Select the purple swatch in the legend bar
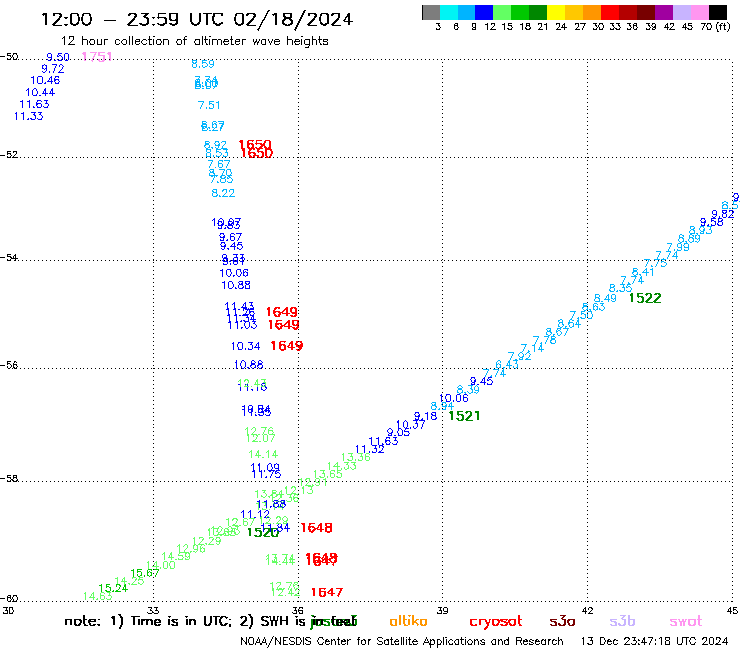 pyautogui.click(x=664, y=12)
